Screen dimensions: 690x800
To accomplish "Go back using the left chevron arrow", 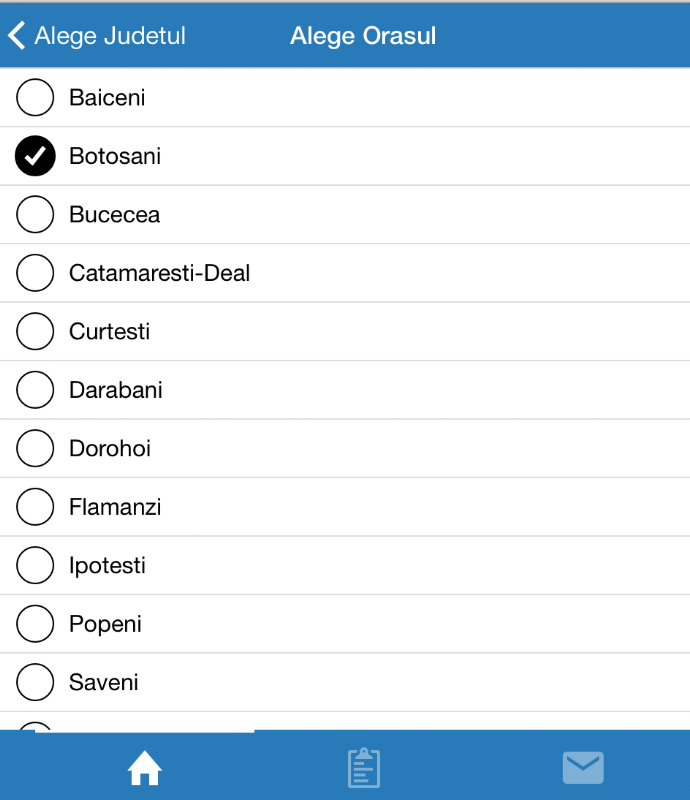I will tap(16, 35).
